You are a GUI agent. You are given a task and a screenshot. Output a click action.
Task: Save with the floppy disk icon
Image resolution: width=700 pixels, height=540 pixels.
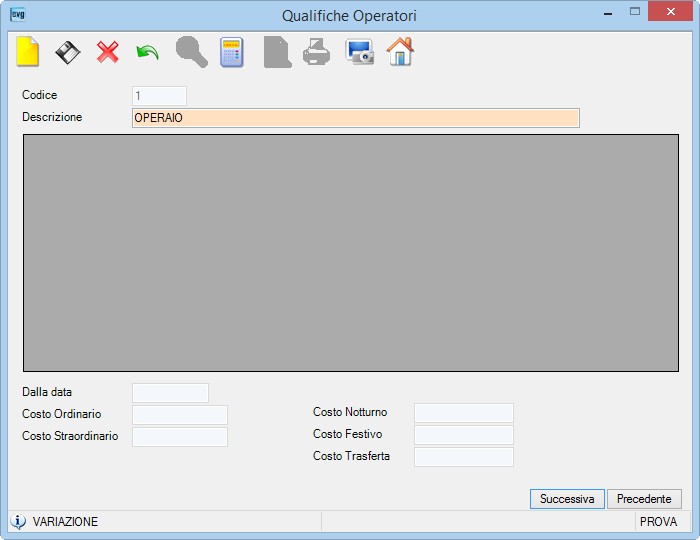pyautogui.click(x=67, y=52)
